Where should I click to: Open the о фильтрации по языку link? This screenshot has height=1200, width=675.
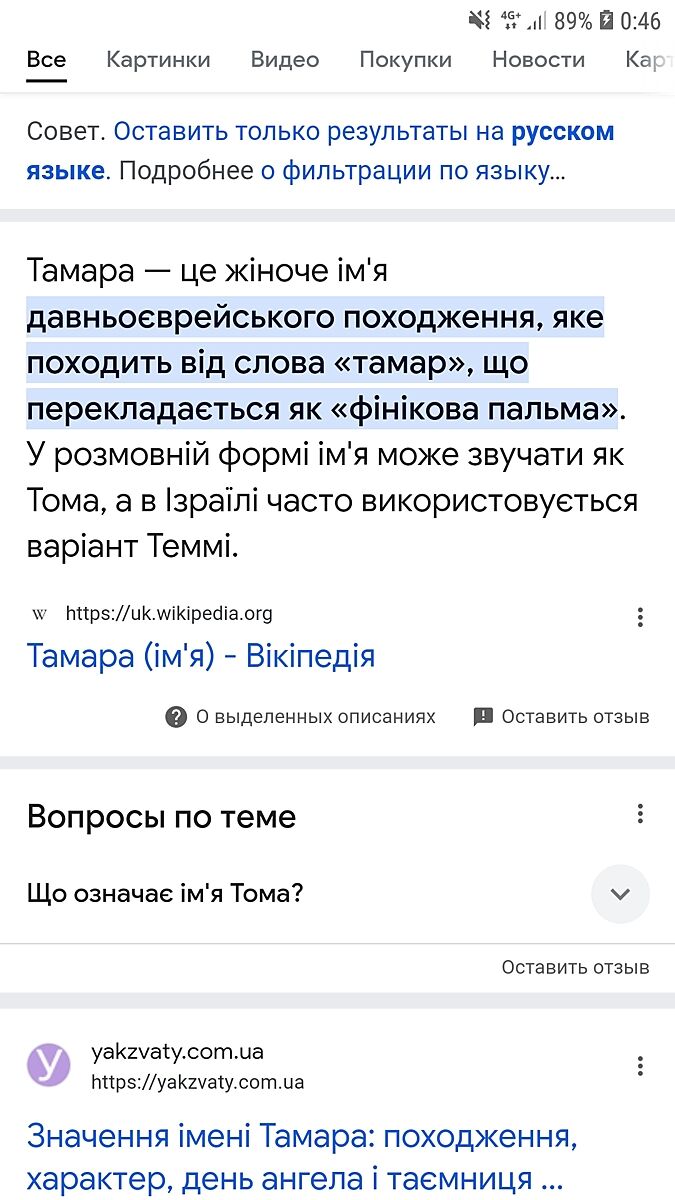[404, 171]
